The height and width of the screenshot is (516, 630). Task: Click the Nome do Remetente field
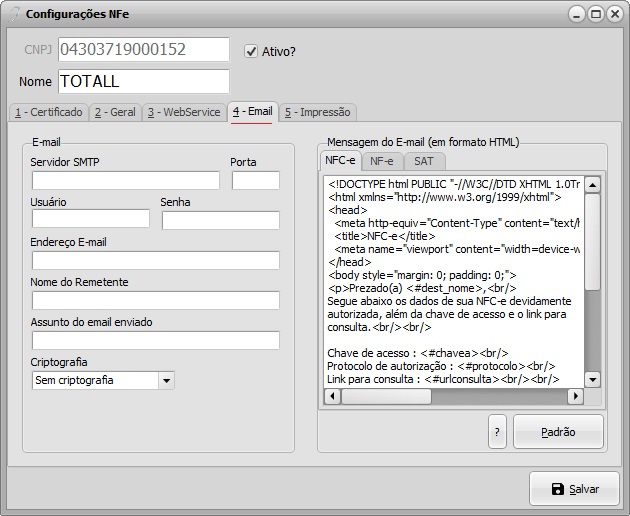pos(155,300)
